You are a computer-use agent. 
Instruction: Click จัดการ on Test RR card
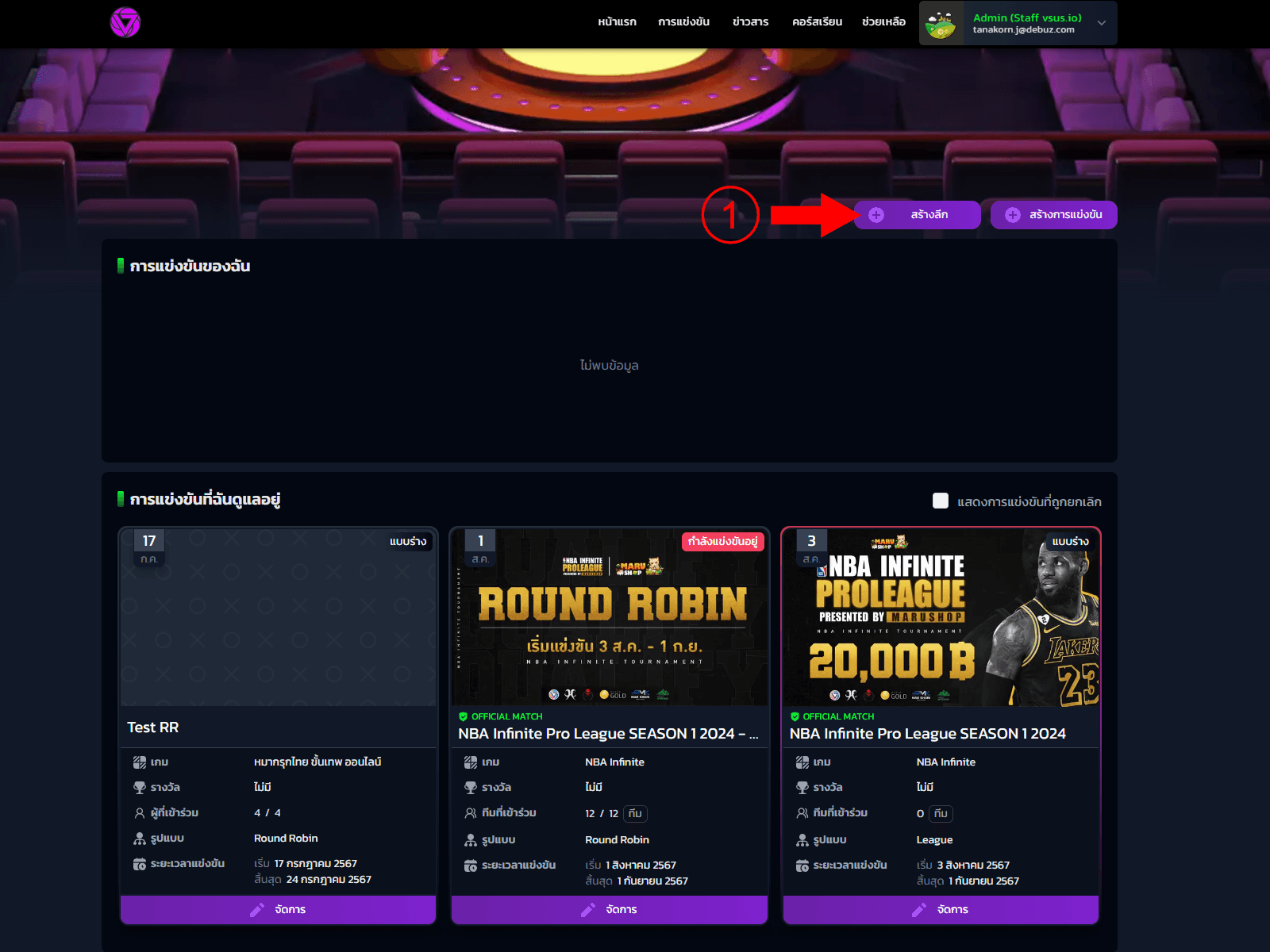[278, 910]
